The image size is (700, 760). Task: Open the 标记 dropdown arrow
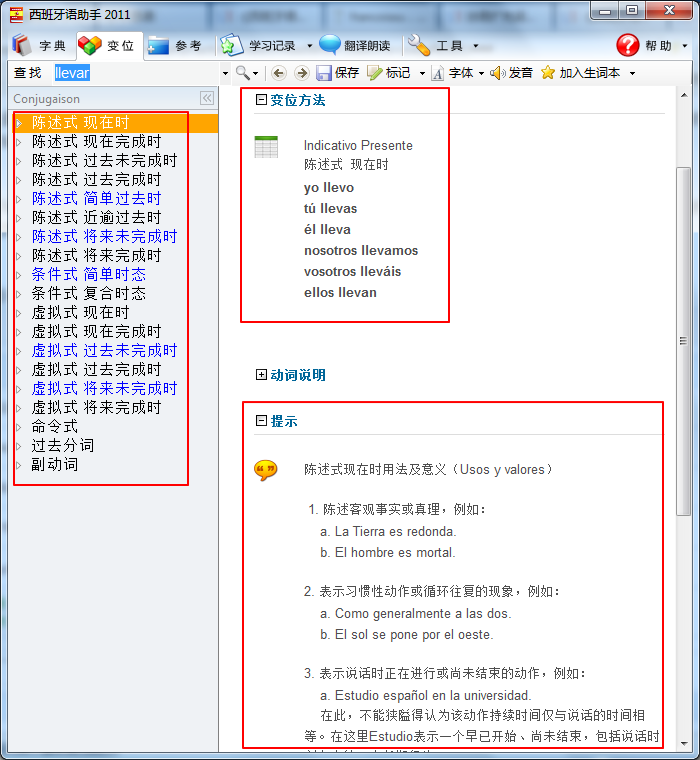[x=422, y=74]
